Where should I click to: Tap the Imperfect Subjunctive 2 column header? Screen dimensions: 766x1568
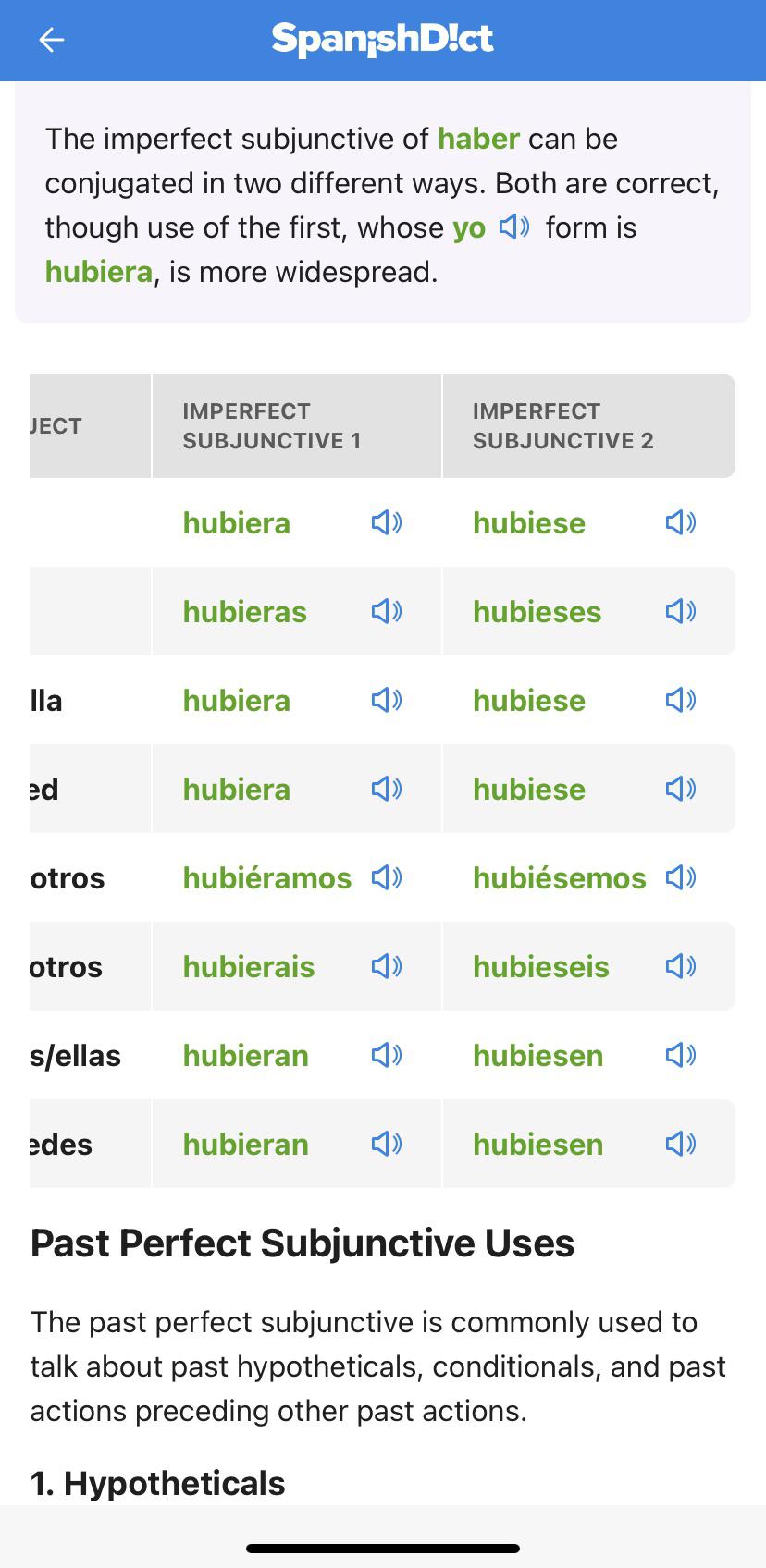[563, 425]
